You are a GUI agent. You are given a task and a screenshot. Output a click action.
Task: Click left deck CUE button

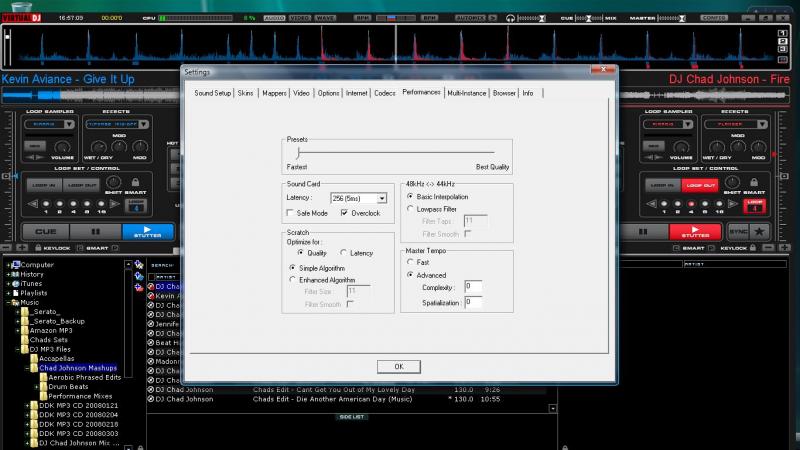[x=45, y=232]
